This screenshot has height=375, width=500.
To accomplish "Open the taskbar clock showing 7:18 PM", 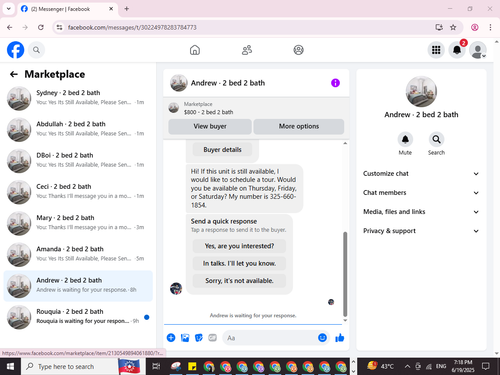I will click(x=463, y=366).
